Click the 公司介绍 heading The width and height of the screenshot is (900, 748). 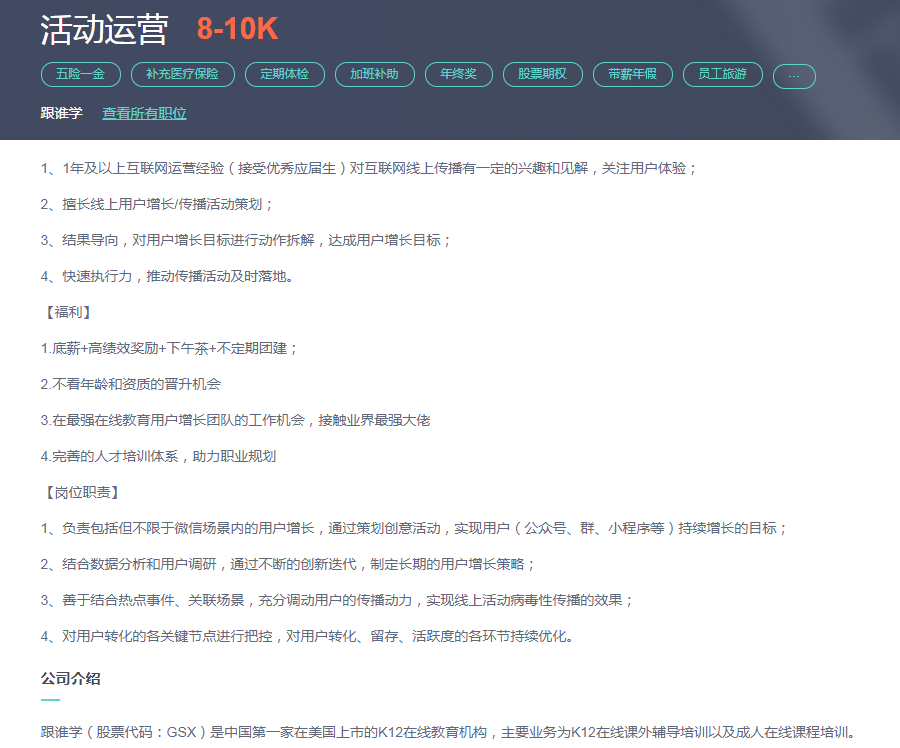coord(71,679)
